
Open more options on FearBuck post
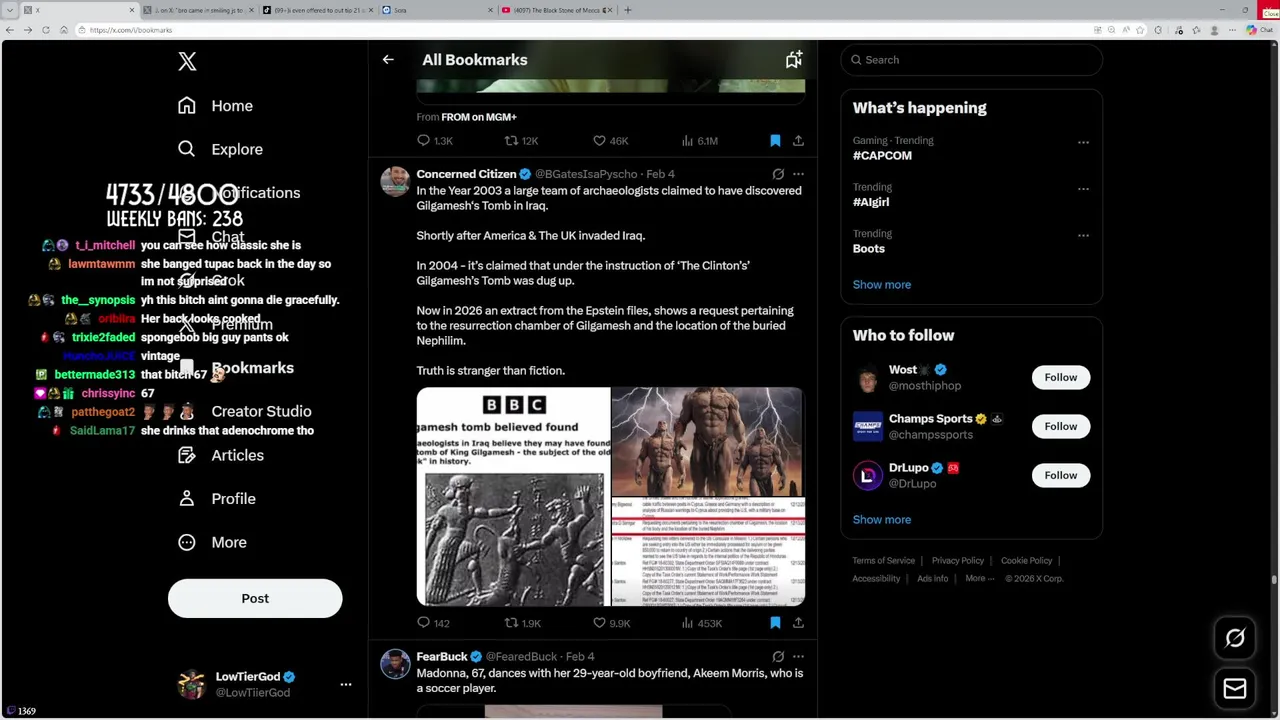coord(798,657)
